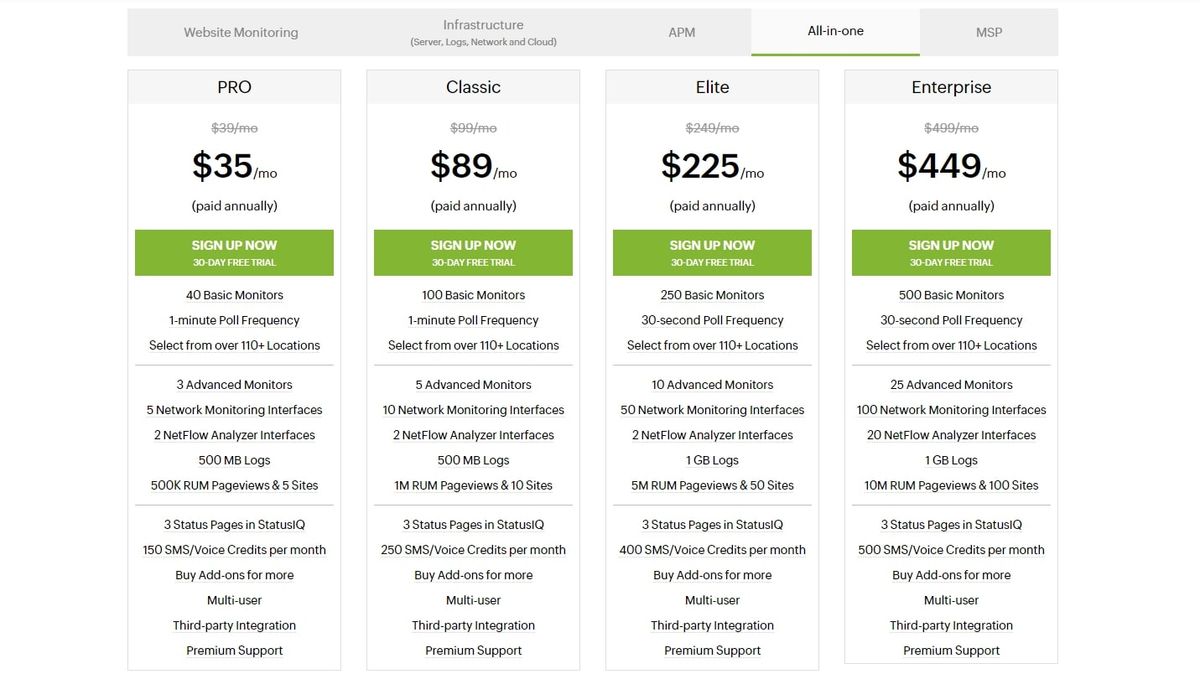Image resolution: width=1200 pixels, height=674 pixels.
Task: Click the PRO plan header
Action: (233, 87)
